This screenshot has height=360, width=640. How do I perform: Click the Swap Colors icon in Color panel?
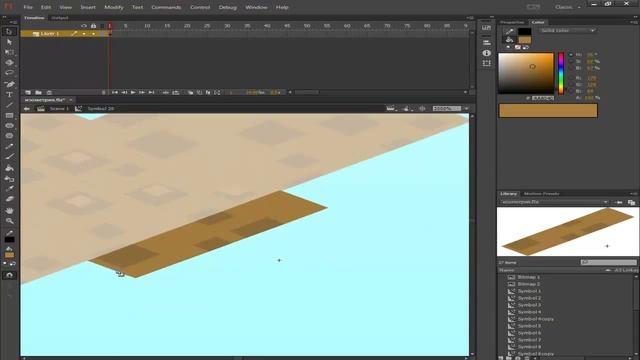(x=526, y=47)
